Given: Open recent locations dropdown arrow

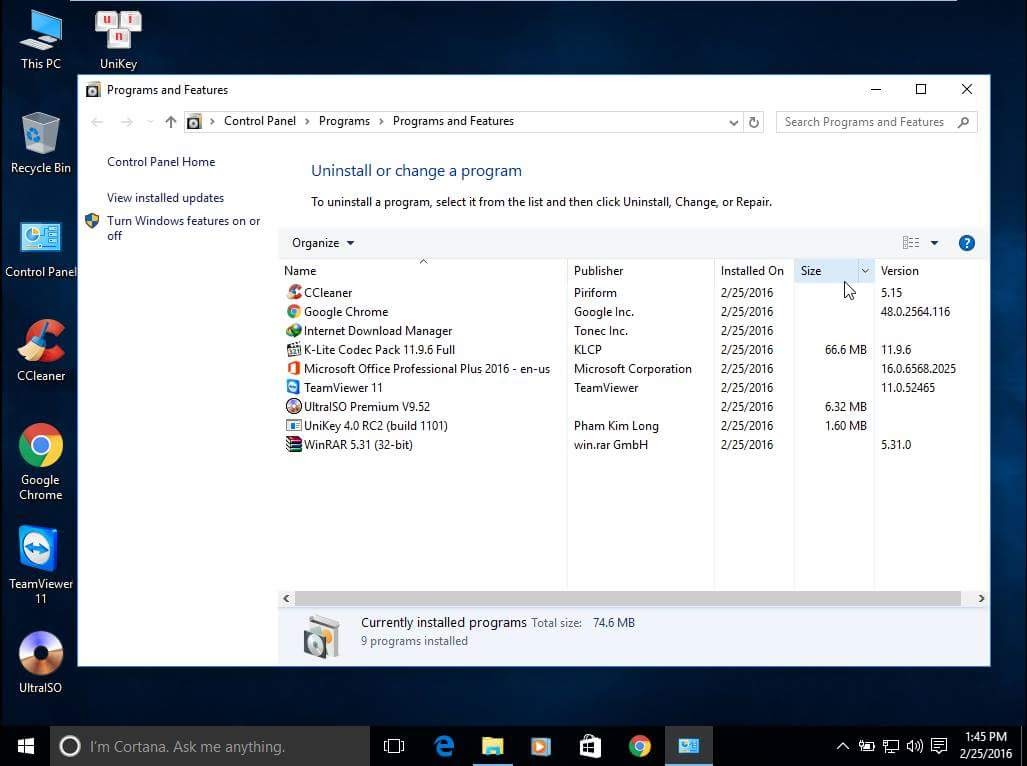Looking at the screenshot, I should [x=150, y=122].
